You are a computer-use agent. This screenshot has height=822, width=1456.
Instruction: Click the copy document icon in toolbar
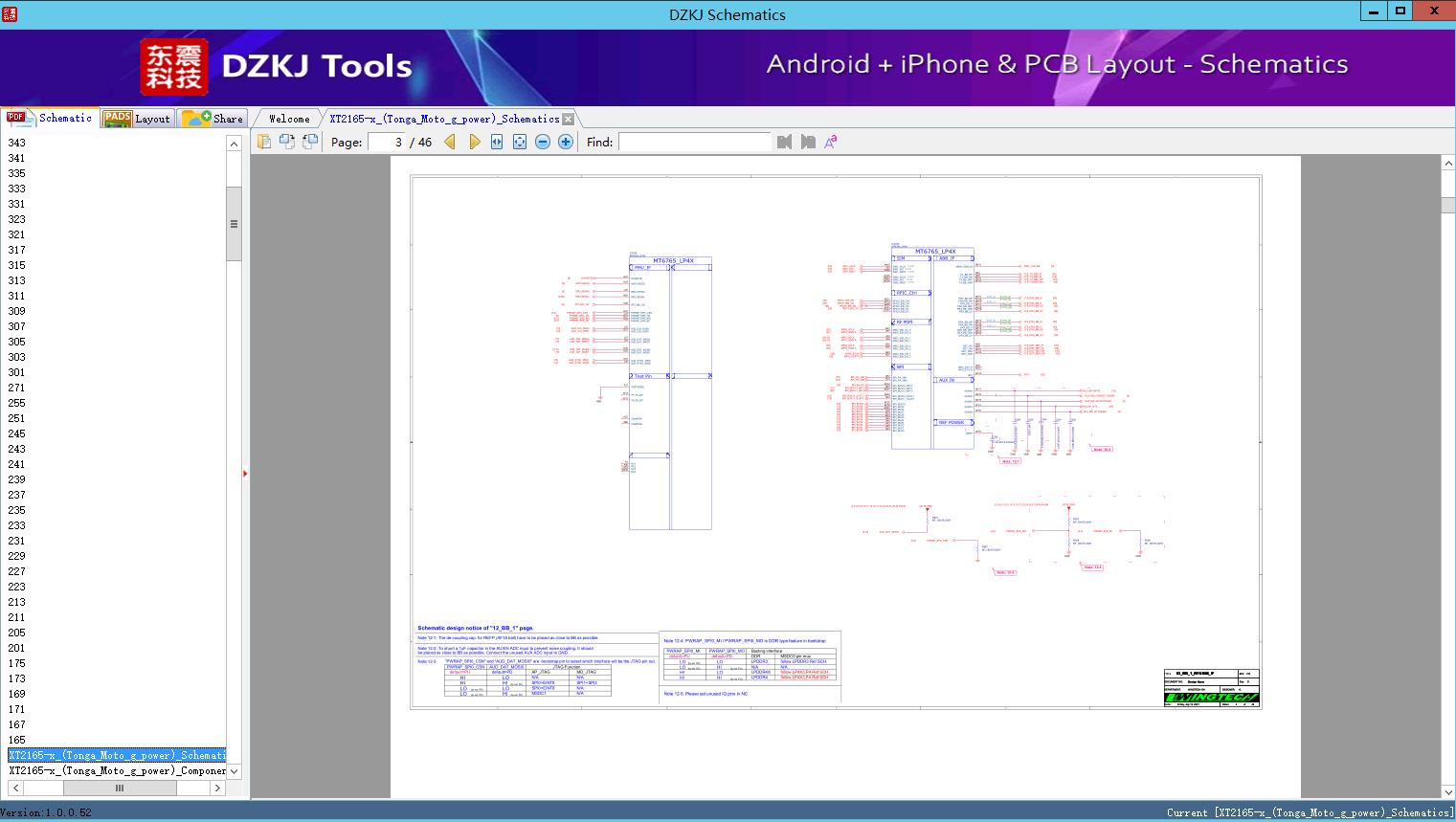(x=264, y=142)
